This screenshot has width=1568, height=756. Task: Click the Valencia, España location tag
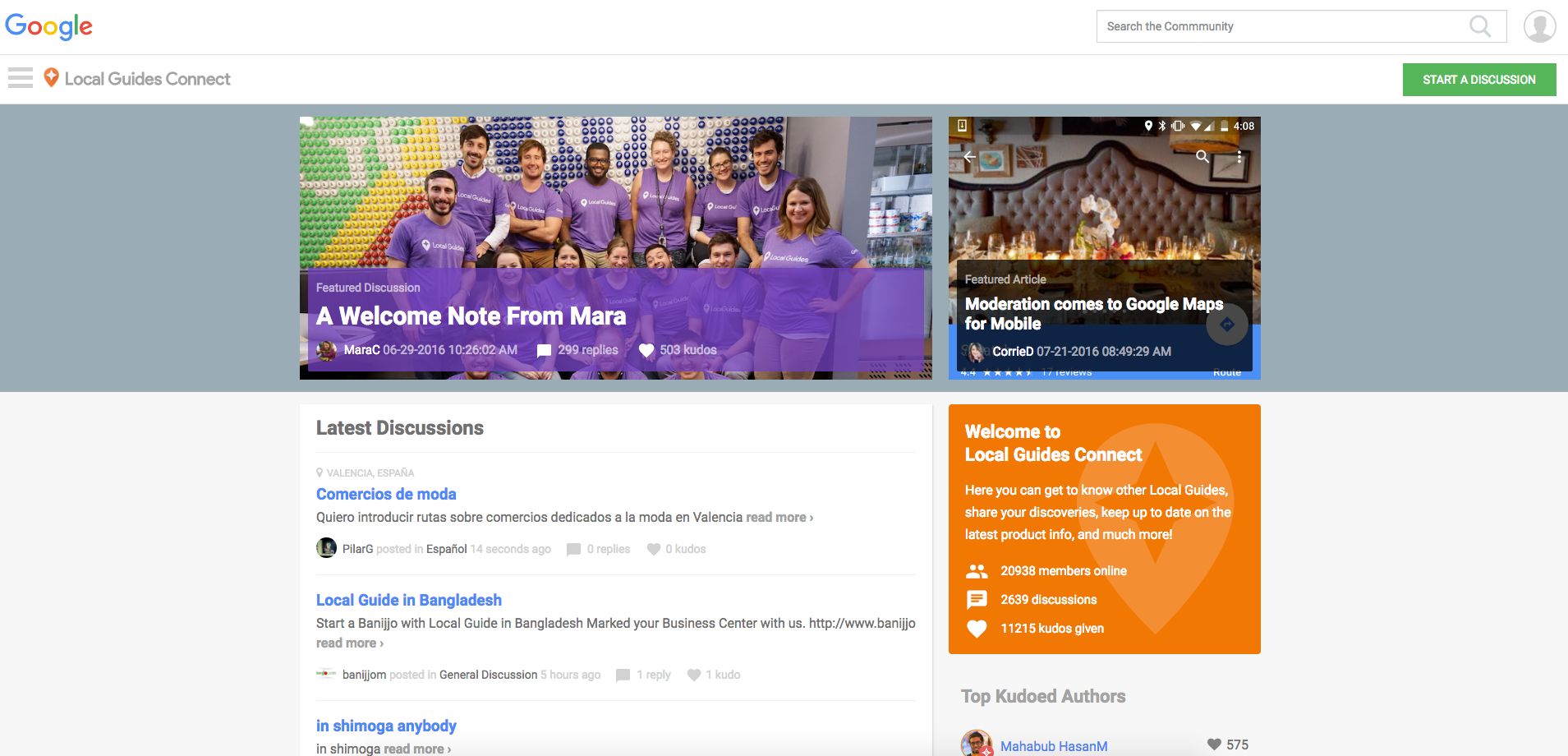pyautogui.click(x=370, y=473)
